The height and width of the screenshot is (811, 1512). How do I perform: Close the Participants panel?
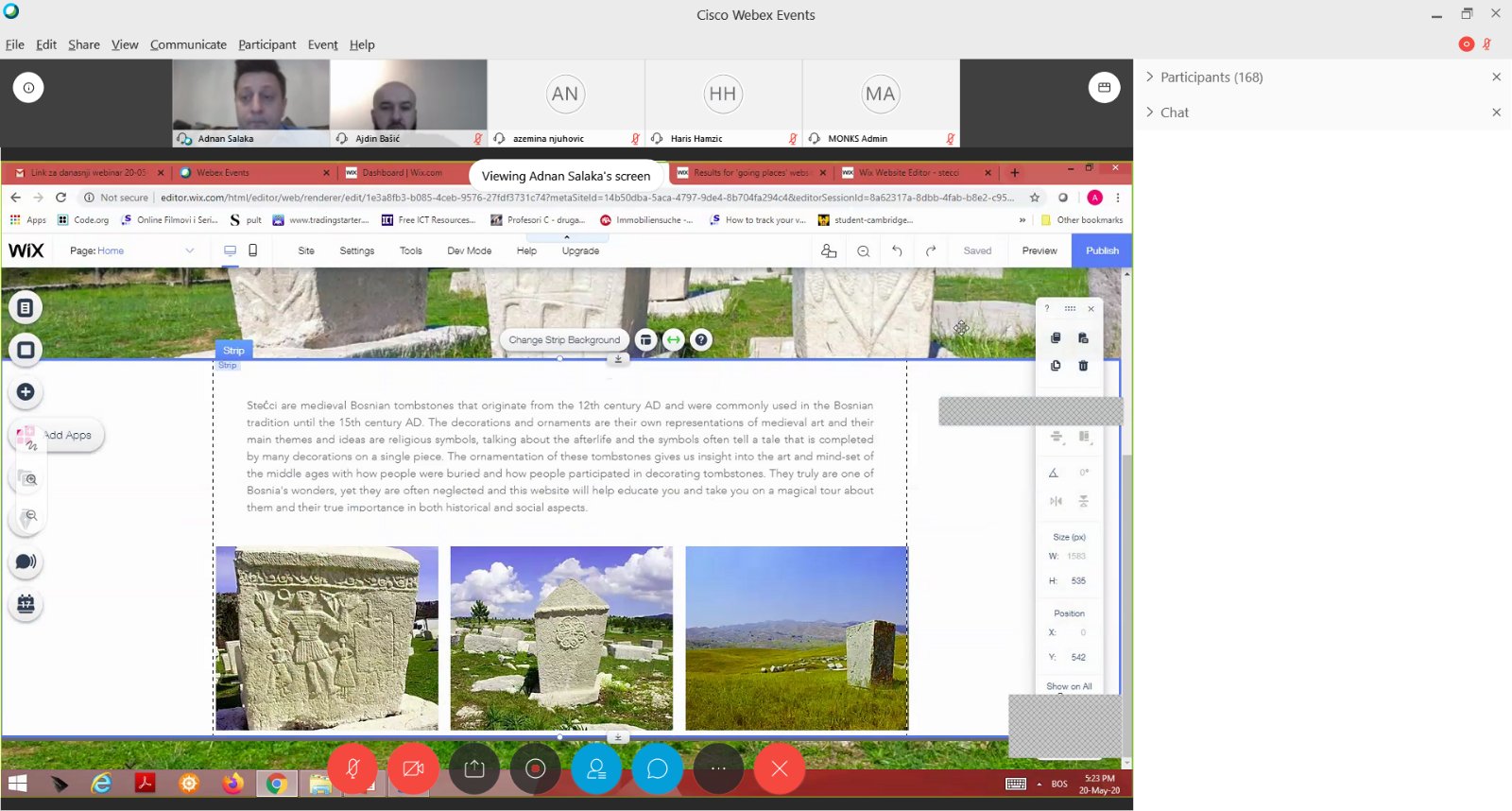point(1496,78)
